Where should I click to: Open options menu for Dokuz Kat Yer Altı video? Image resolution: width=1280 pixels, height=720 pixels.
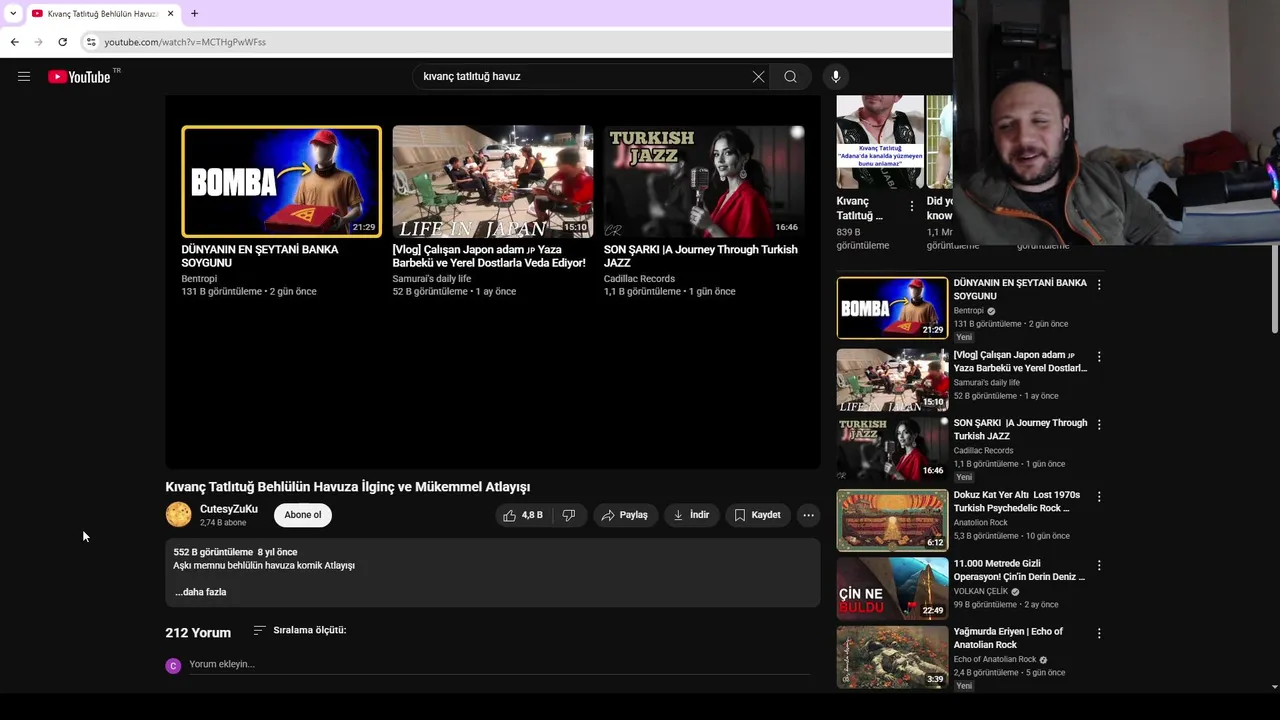1099,497
